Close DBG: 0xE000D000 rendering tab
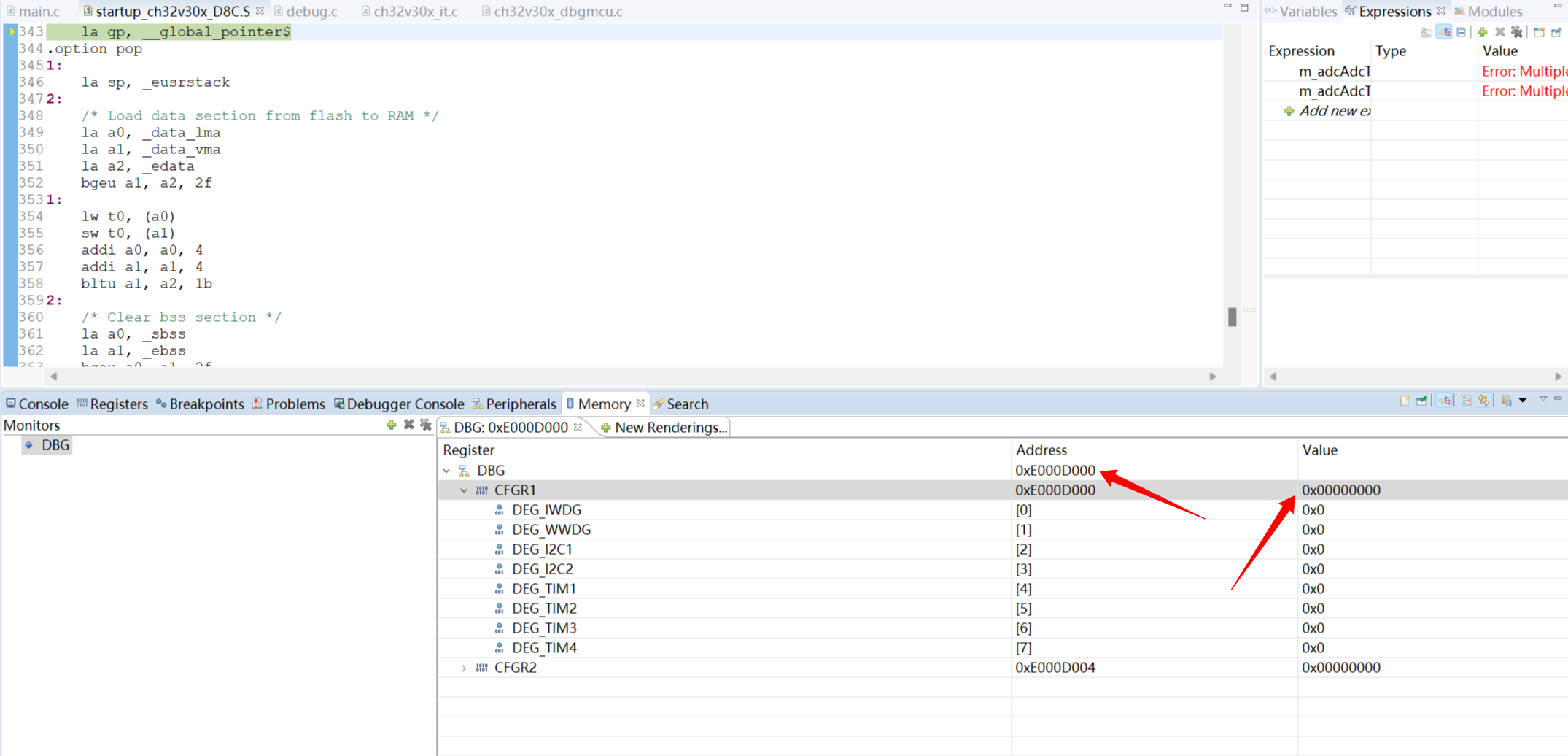The image size is (1568, 756). point(578,428)
